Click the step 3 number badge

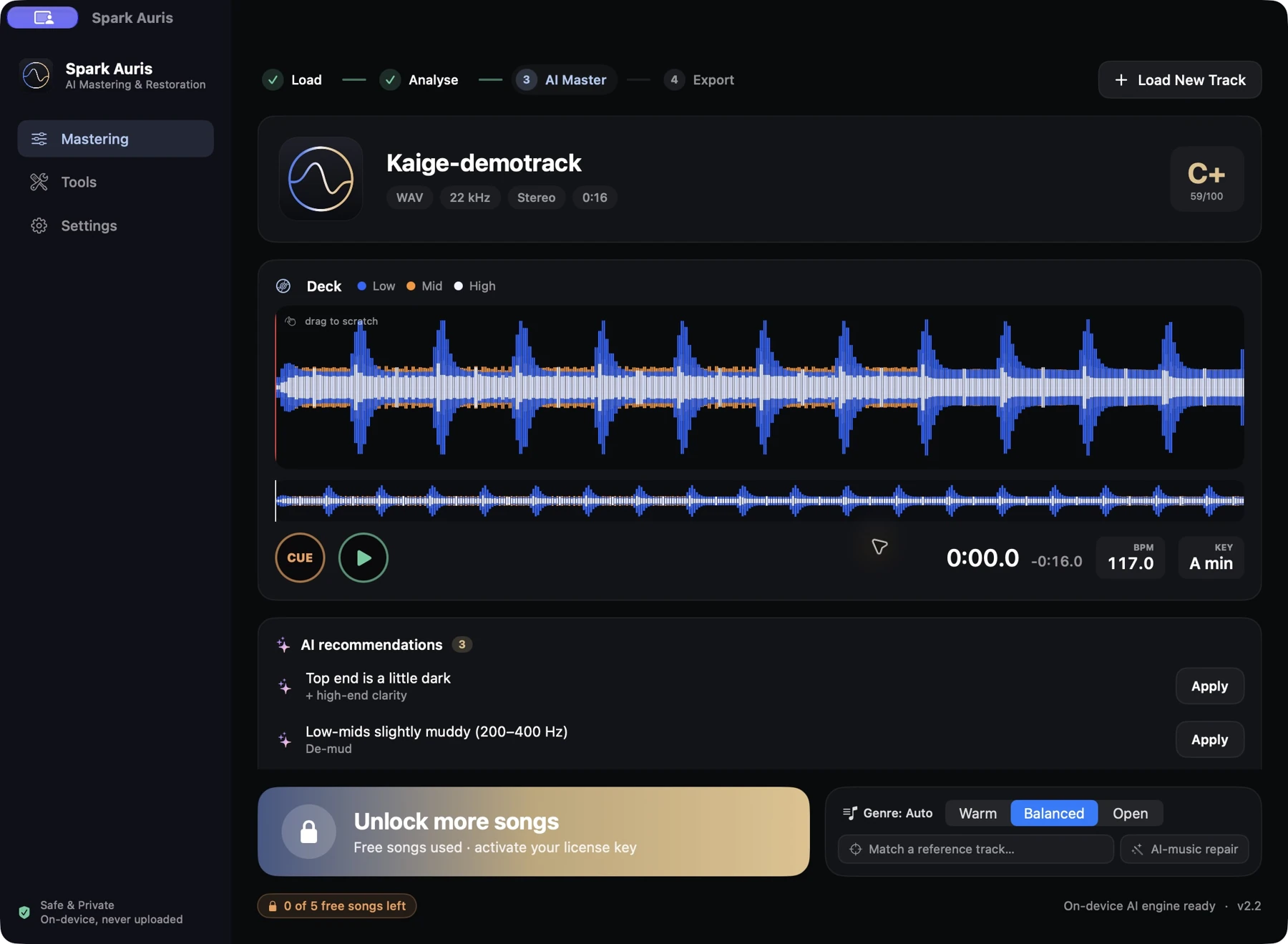click(526, 80)
